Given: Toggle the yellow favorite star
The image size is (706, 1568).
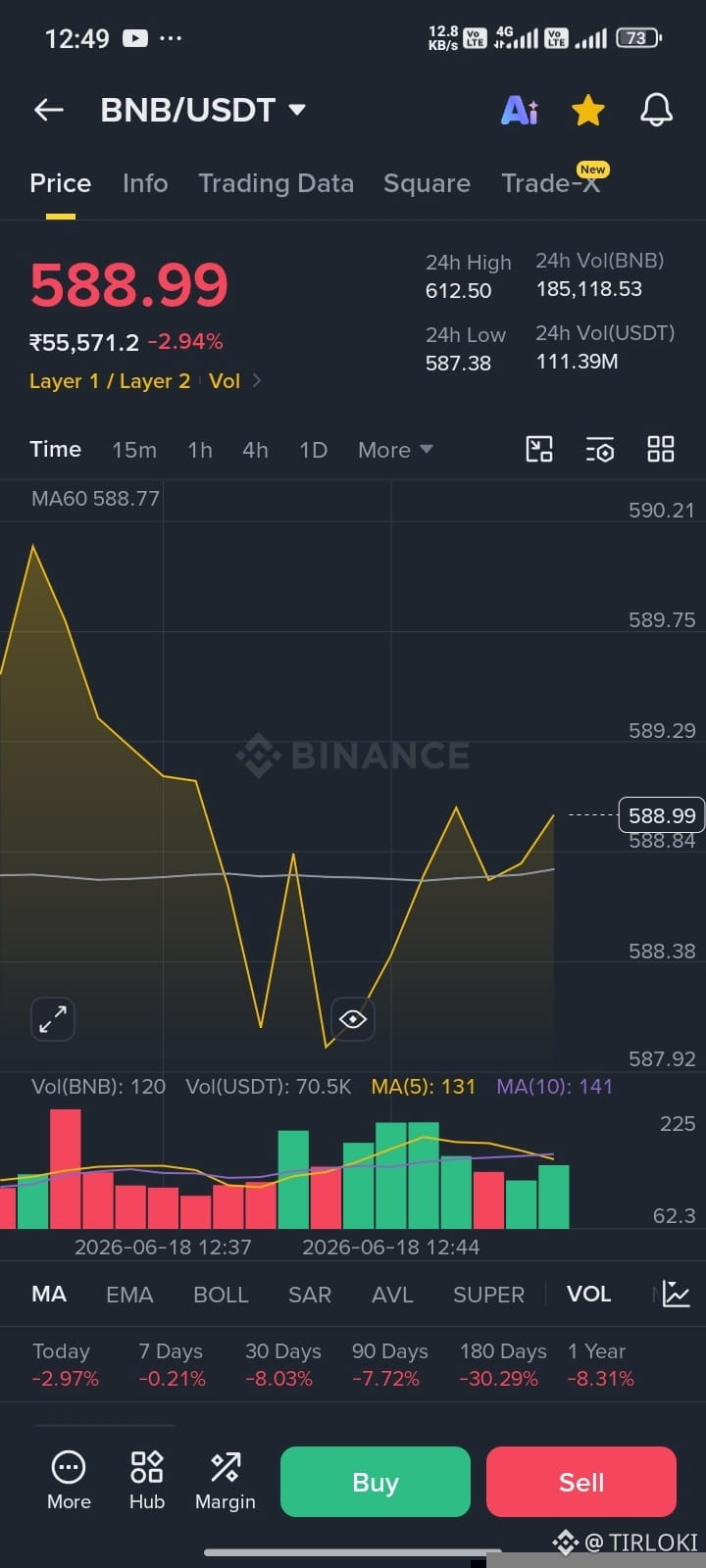Looking at the screenshot, I should [x=588, y=111].
